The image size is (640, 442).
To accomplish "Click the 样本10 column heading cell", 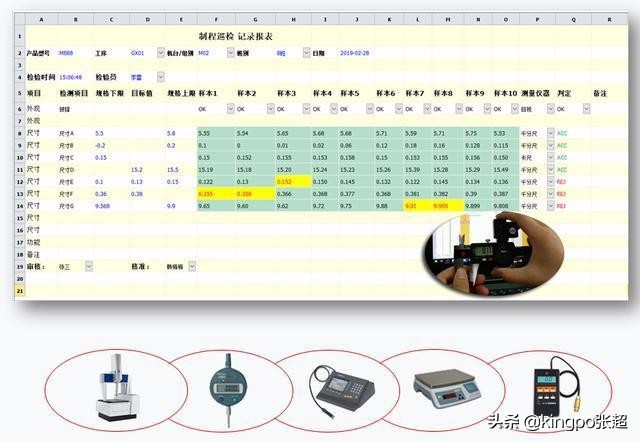I will pyautogui.click(x=505, y=93).
